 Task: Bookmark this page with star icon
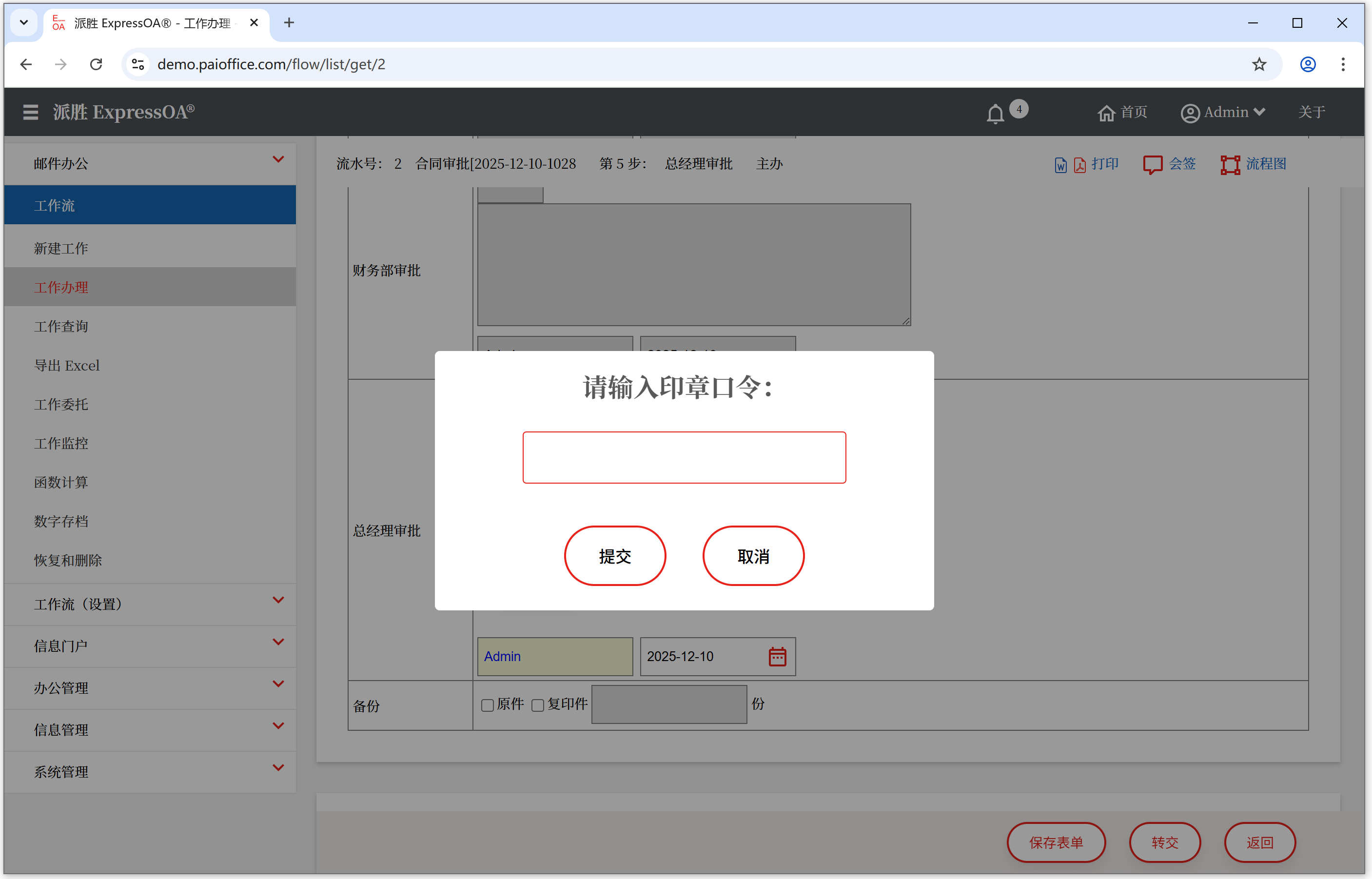[x=1258, y=64]
